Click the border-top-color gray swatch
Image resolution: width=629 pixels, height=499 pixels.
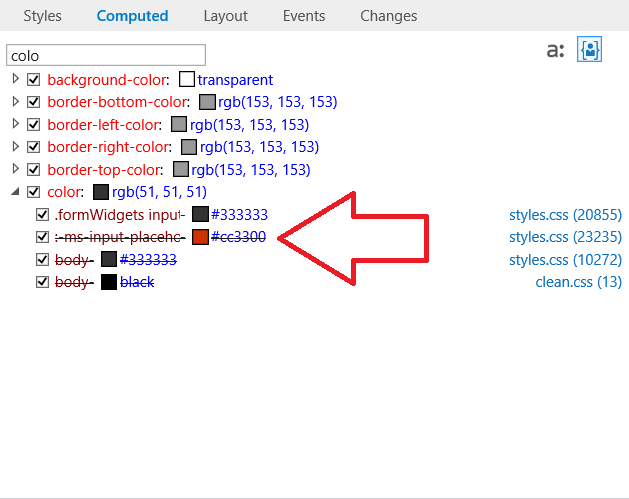coord(181,169)
